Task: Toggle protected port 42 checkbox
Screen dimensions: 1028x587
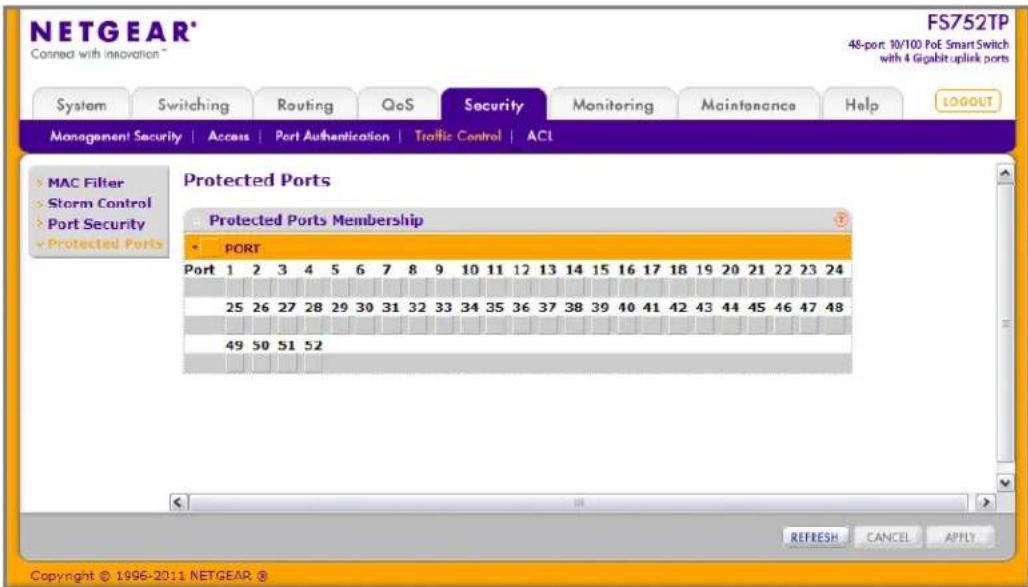Action: [677, 325]
